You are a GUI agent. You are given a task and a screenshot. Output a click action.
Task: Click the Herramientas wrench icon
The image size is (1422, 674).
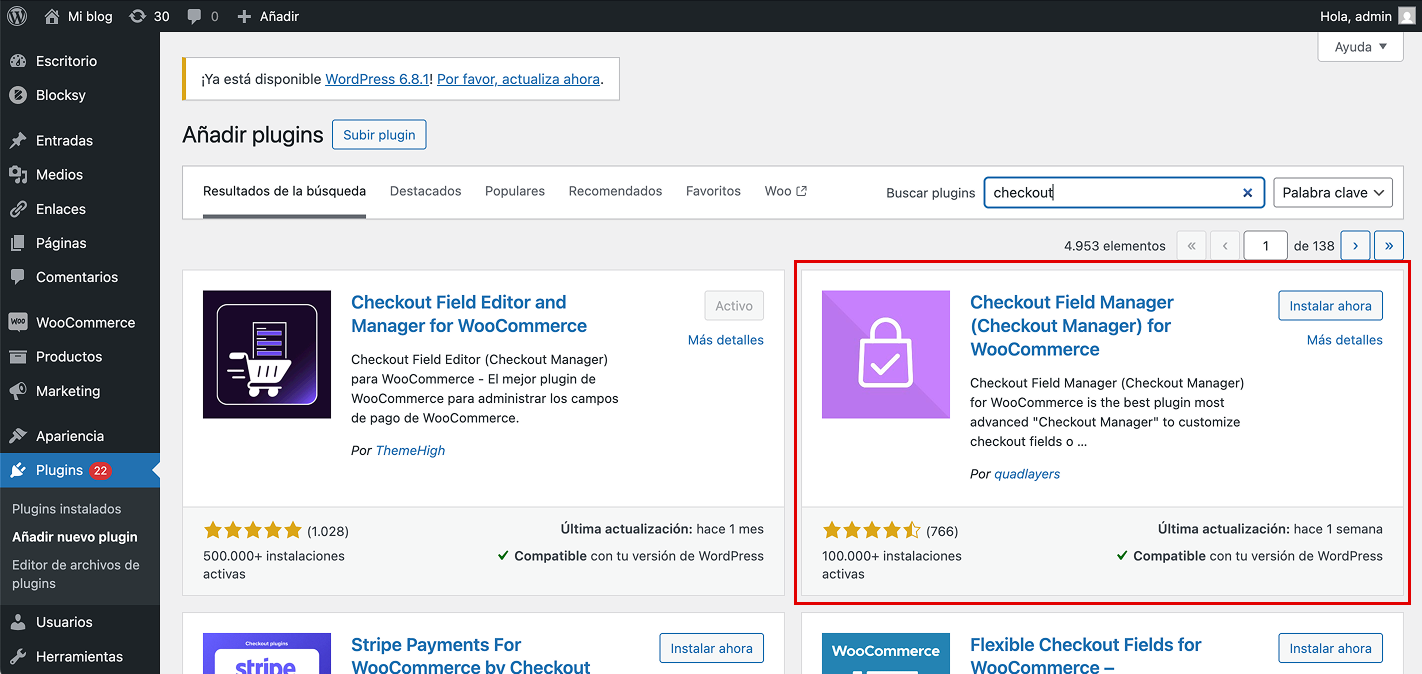pos(18,656)
